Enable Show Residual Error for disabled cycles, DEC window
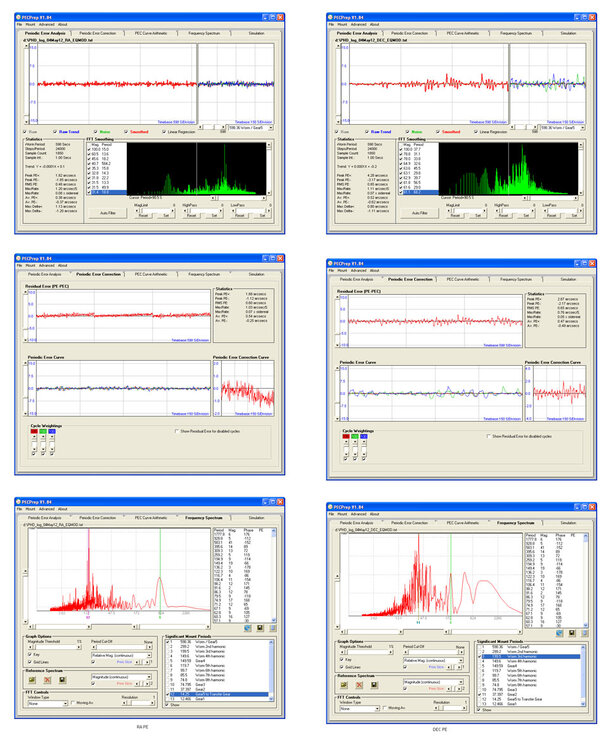The image size is (613, 750). coord(487,436)
